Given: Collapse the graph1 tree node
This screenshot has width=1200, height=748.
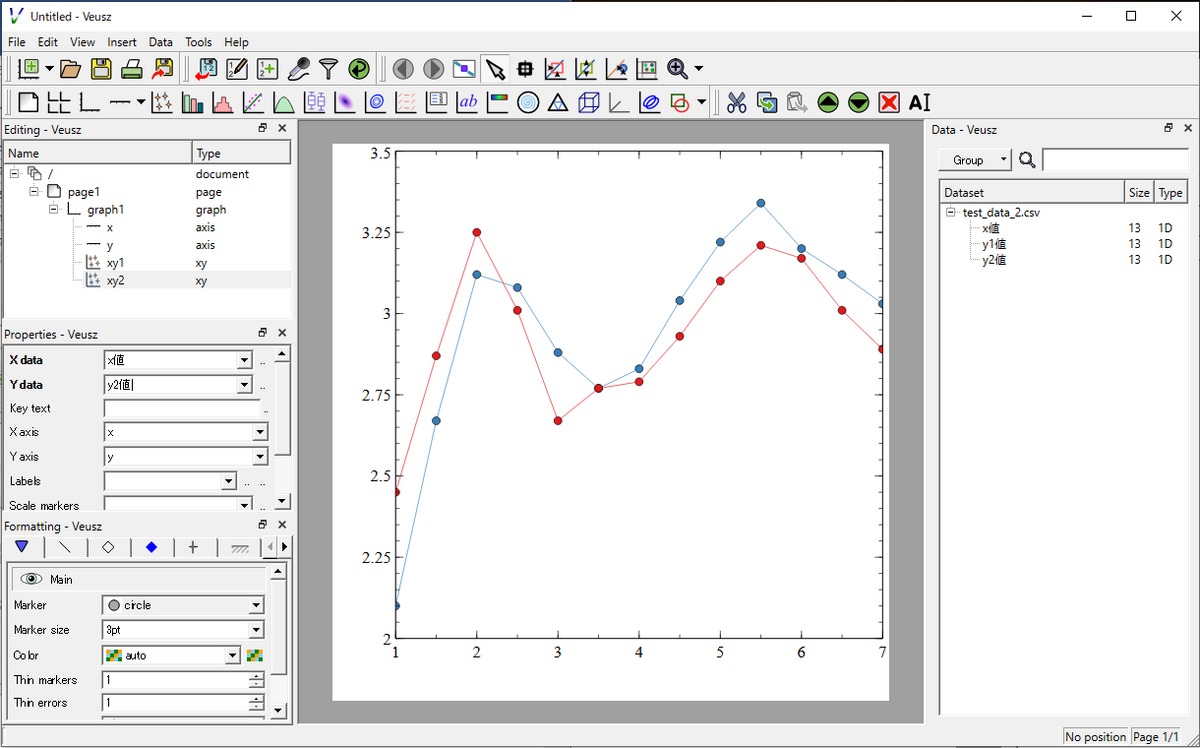Looking at the screenshot, I should click(54, 210).
